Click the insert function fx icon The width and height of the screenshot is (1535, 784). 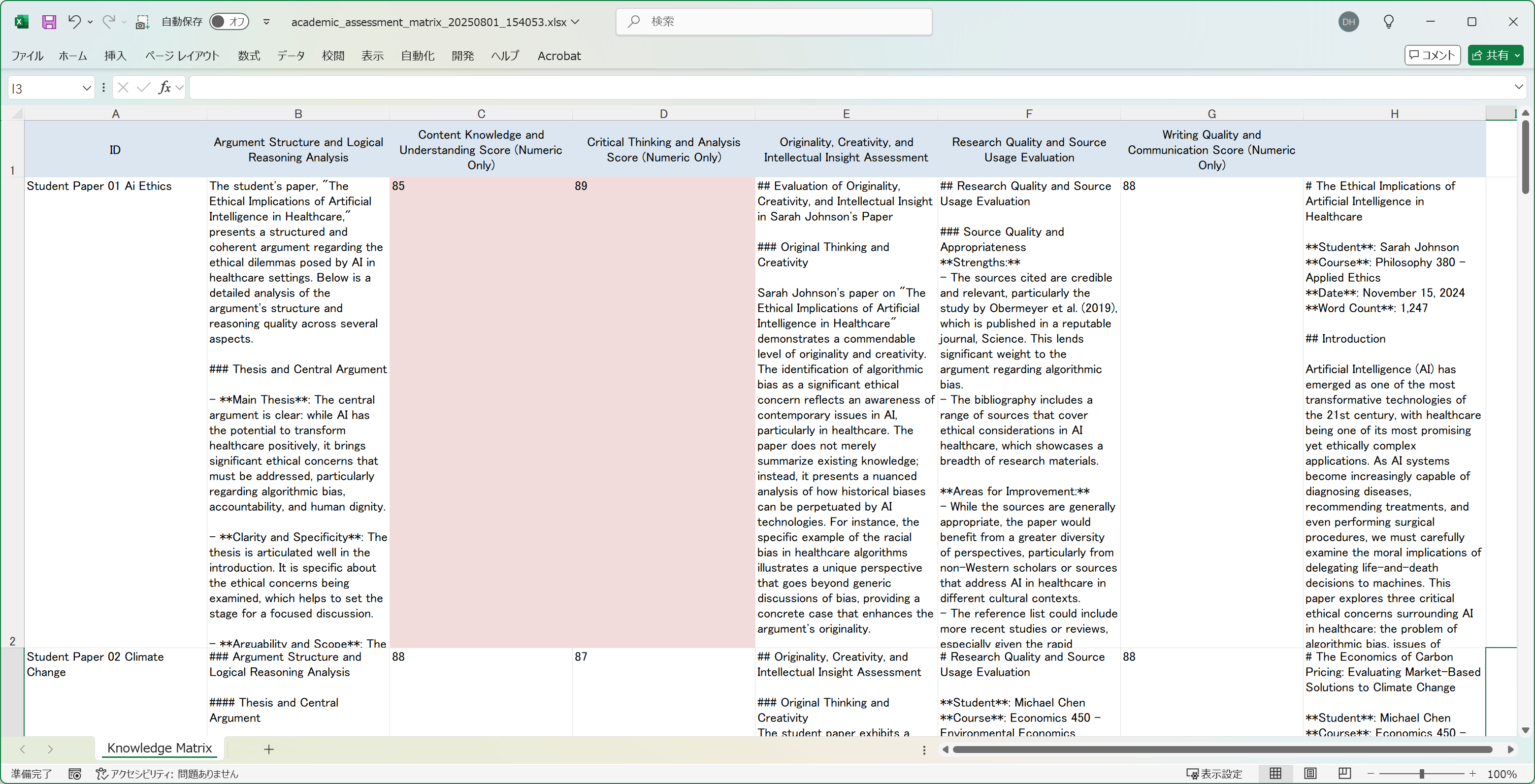[164, 88]
